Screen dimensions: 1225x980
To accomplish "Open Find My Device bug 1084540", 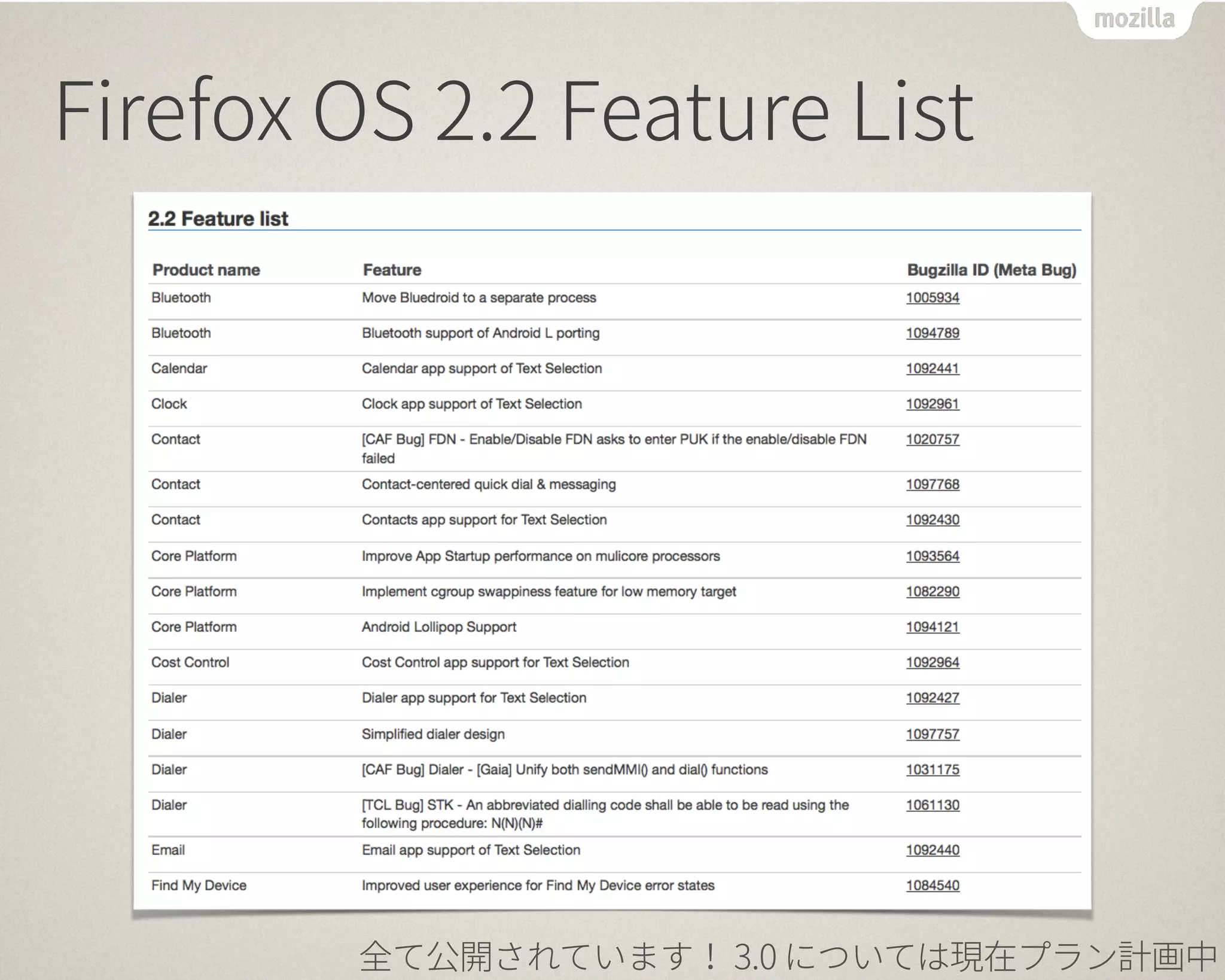I will [932, 885].
